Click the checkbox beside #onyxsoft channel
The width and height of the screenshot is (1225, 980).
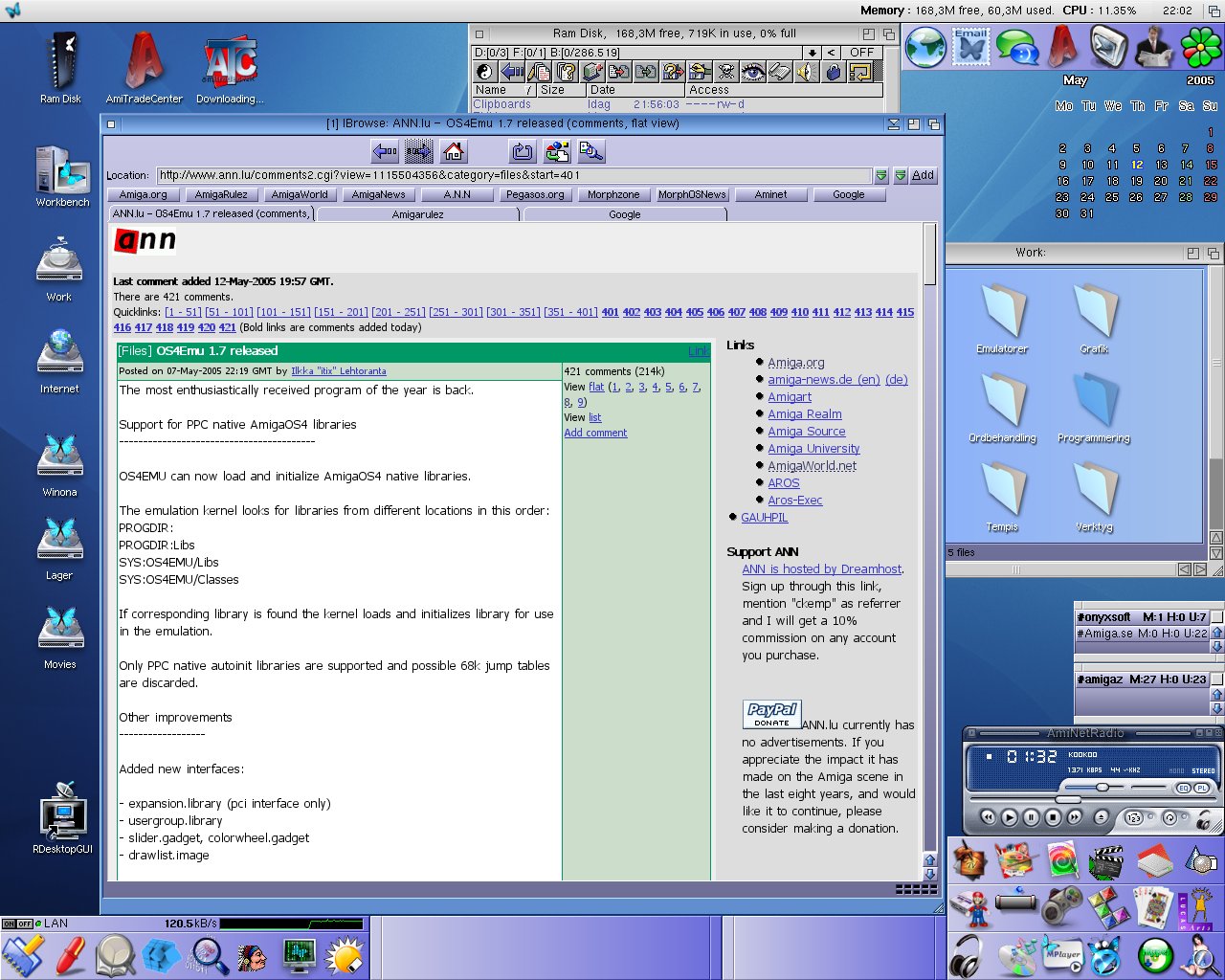[1216, 617]
